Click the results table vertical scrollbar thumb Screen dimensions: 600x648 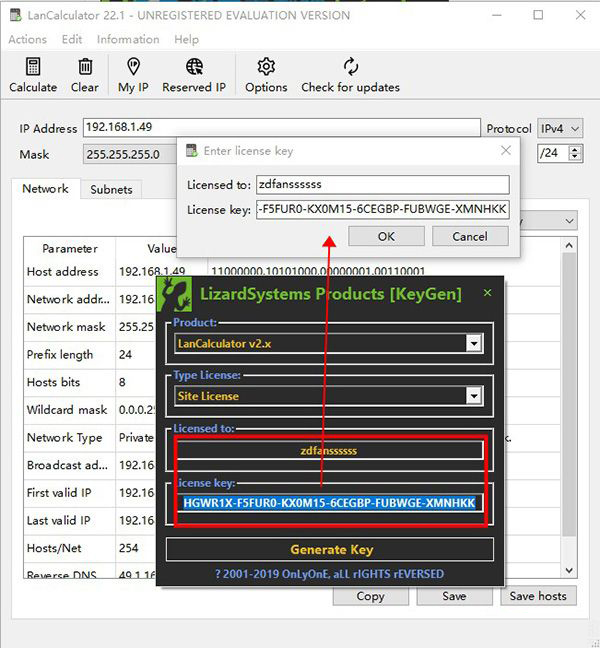pyautogui.click(x=569, y=395)
